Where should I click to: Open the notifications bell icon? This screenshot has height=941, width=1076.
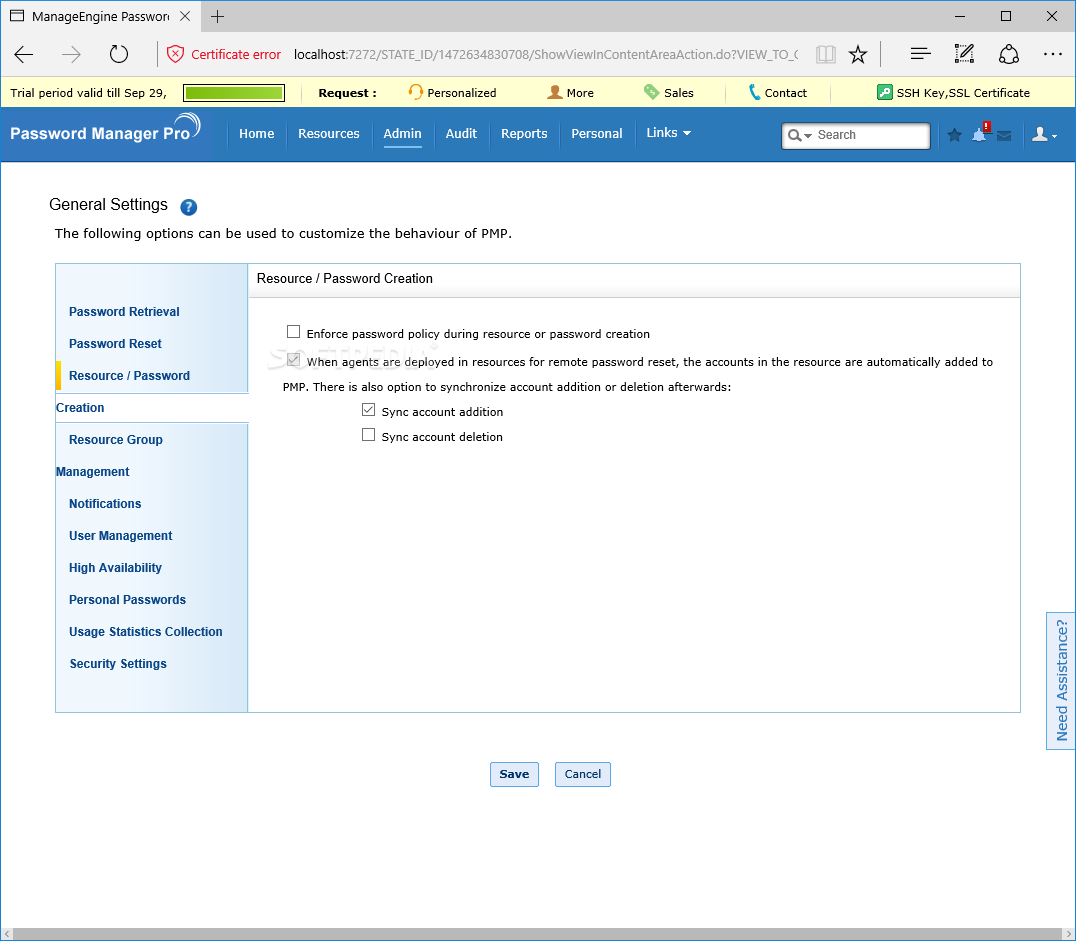[980, 135]
